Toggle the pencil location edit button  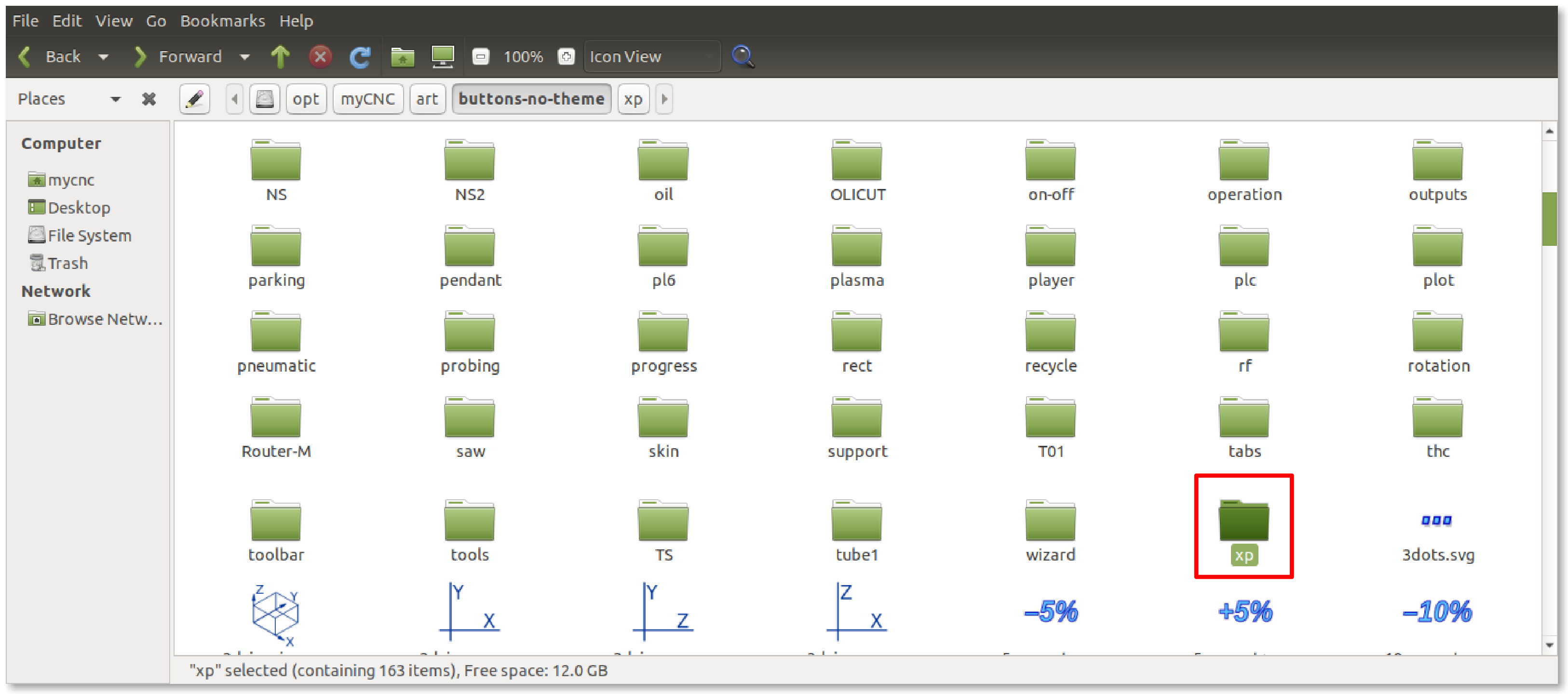click(x=195, y=98)
